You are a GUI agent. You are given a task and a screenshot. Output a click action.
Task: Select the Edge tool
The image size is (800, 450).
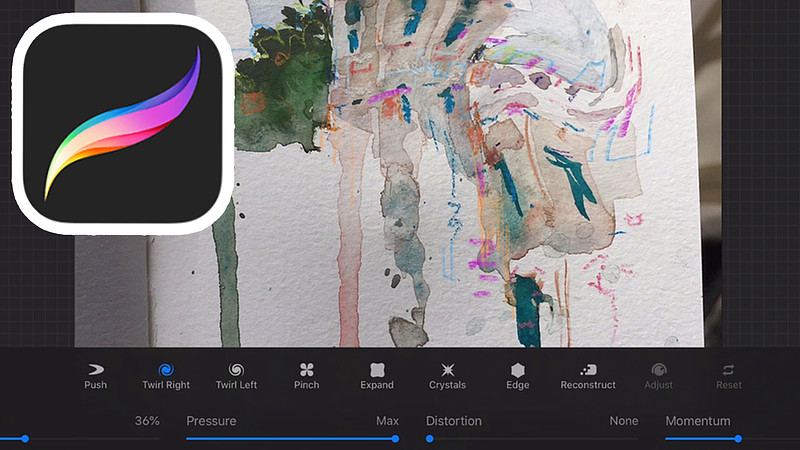[x=517, y=375]
